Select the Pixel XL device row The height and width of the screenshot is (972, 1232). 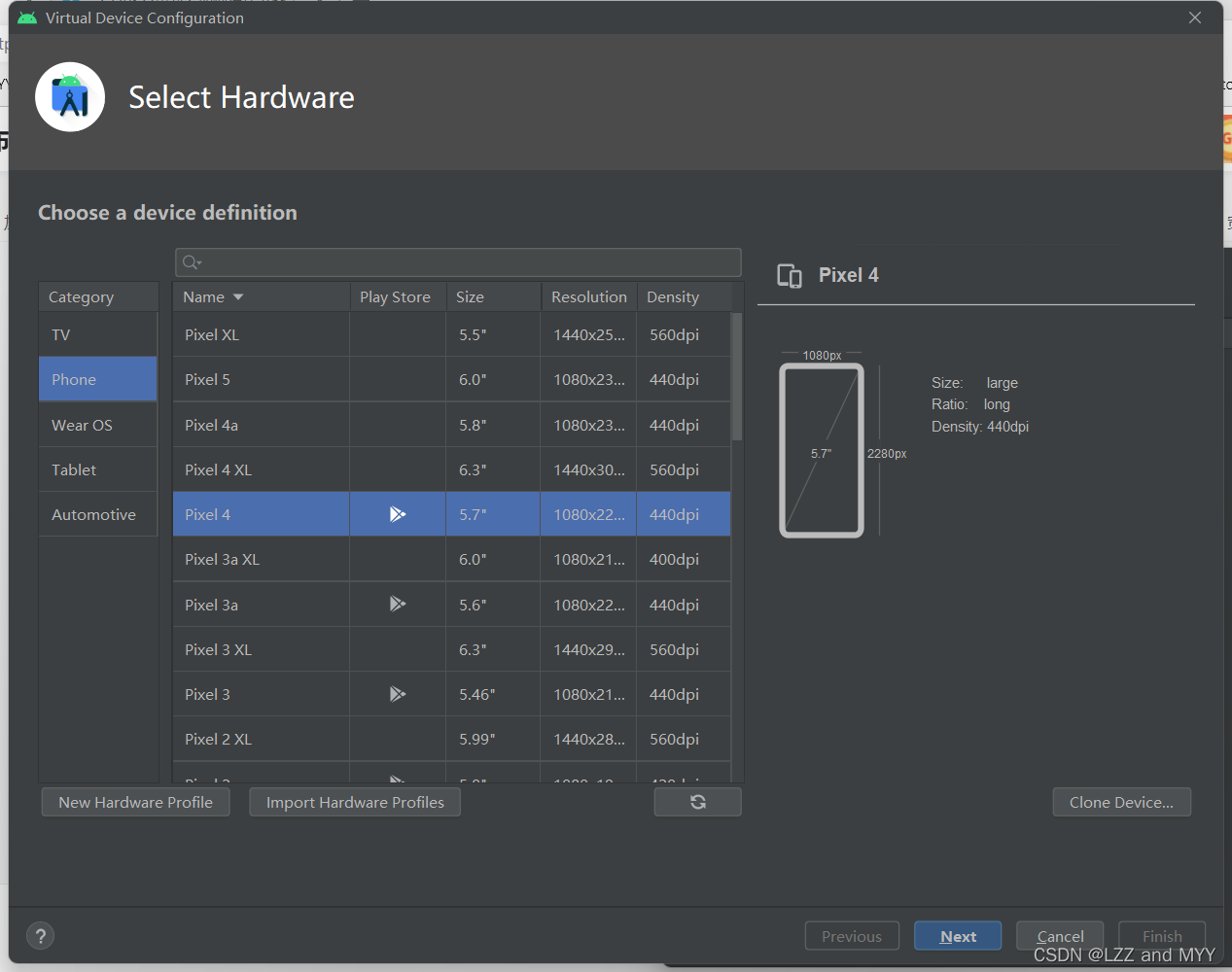coord(452,334)
